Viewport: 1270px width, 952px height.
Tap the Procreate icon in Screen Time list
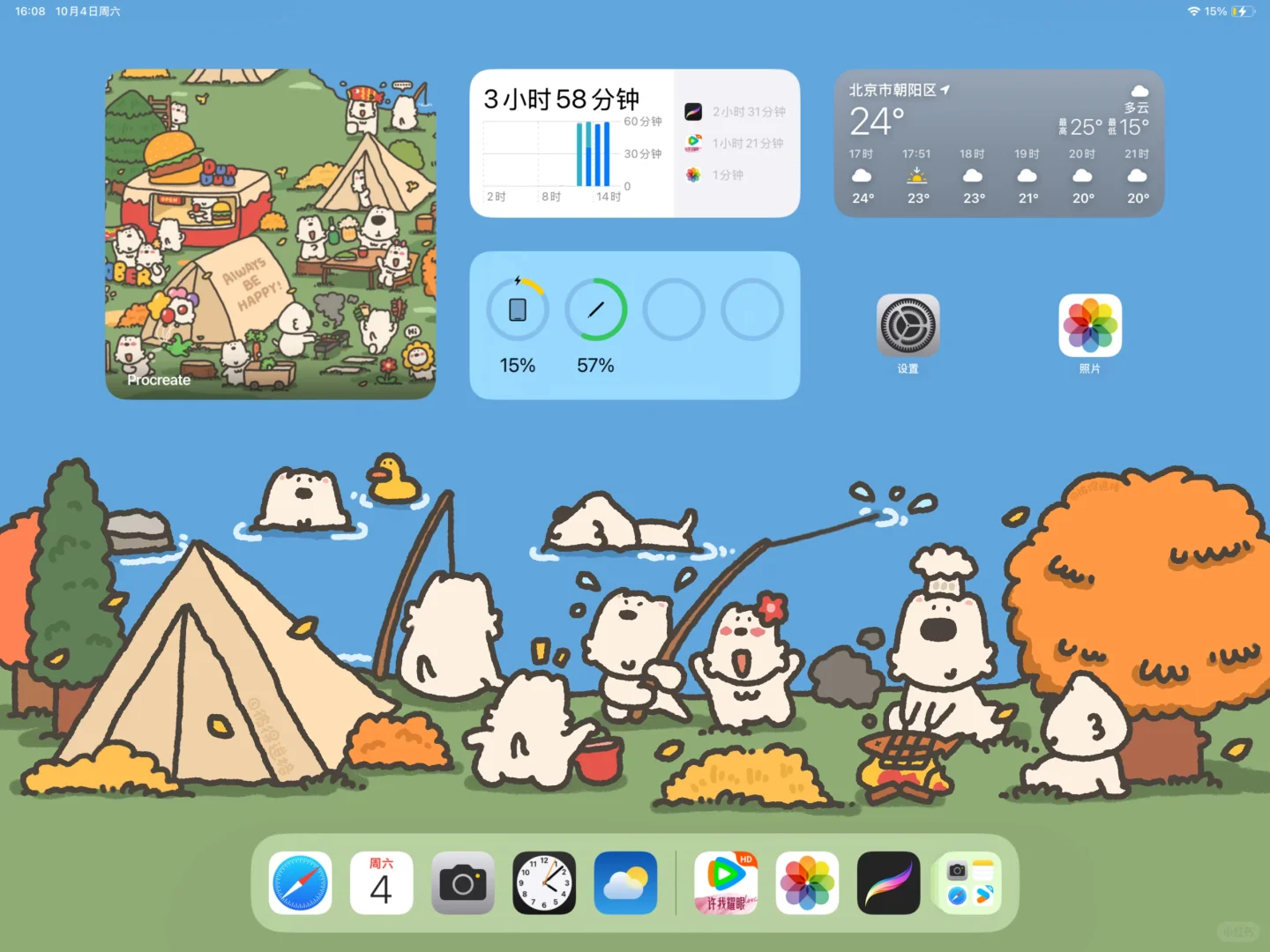(x=693, y=112)
